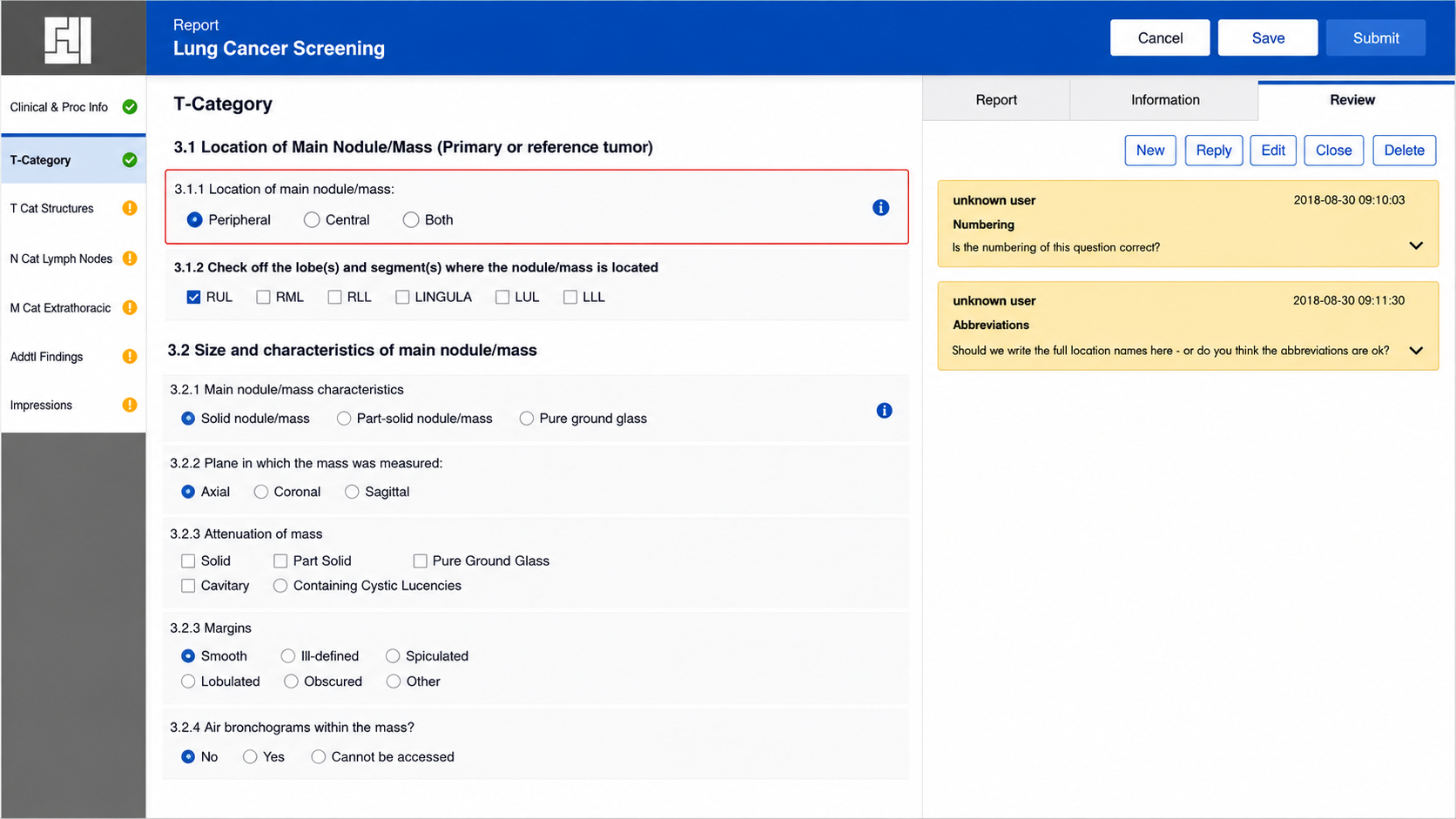Open Clinical & Proc Info section

tap(73, 107)
